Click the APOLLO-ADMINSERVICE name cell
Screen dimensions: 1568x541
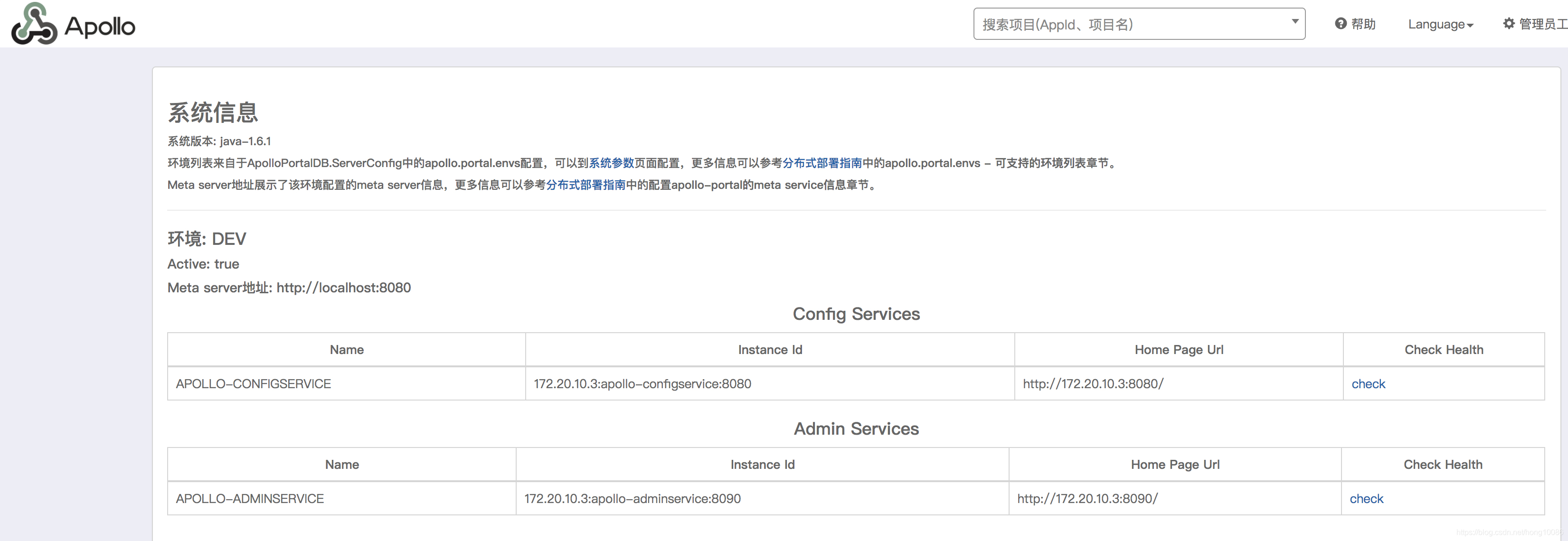(250, 499)
